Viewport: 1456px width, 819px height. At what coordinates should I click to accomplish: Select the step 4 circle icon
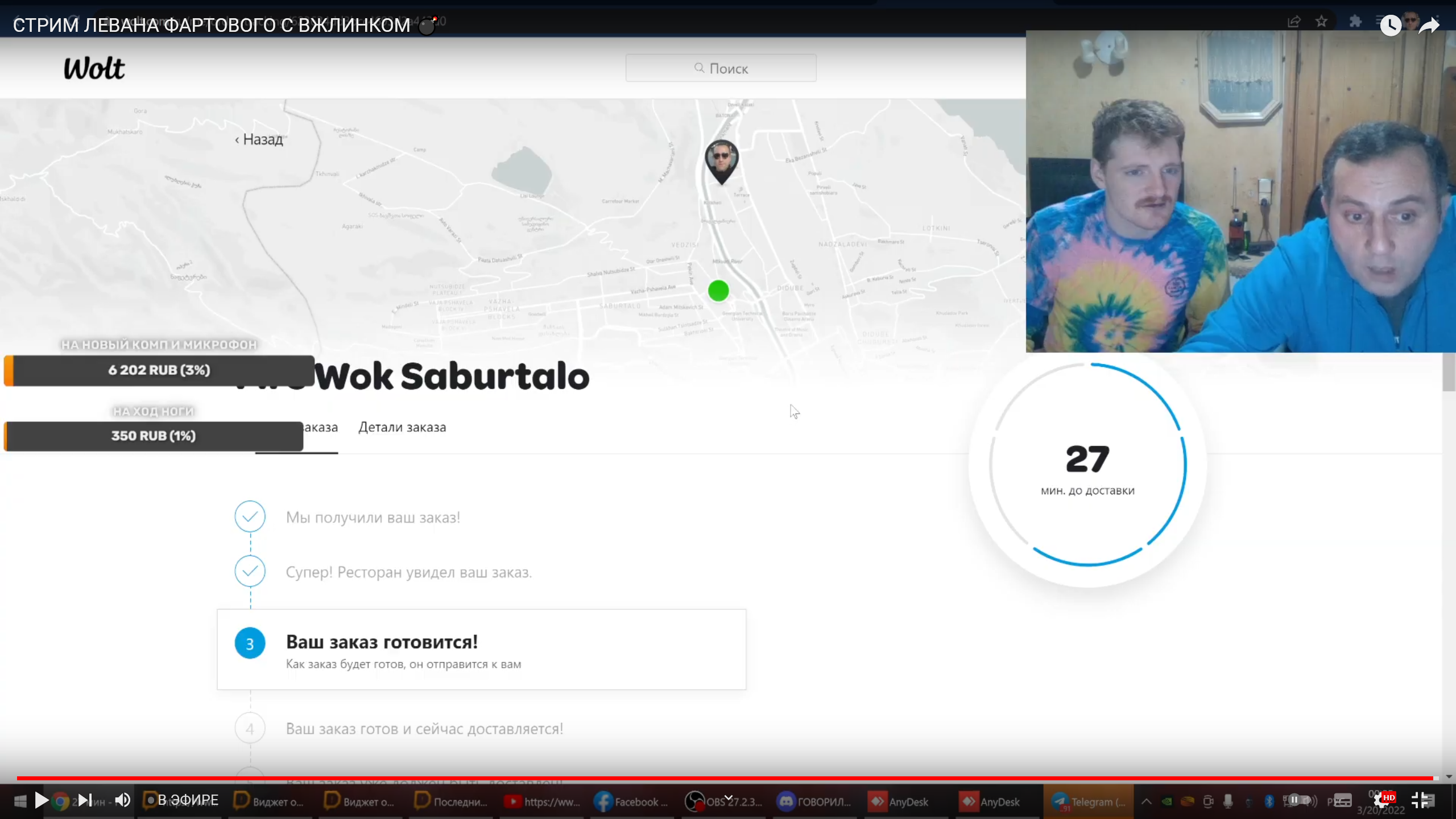(250, 729)
